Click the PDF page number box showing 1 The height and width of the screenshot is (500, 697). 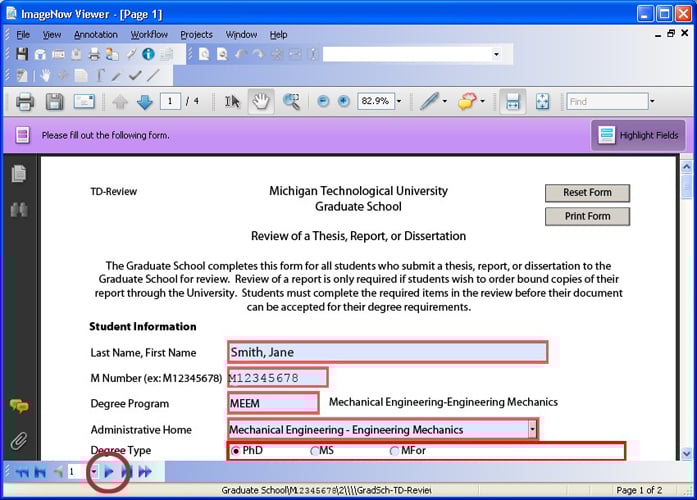(x=170, y=101)
